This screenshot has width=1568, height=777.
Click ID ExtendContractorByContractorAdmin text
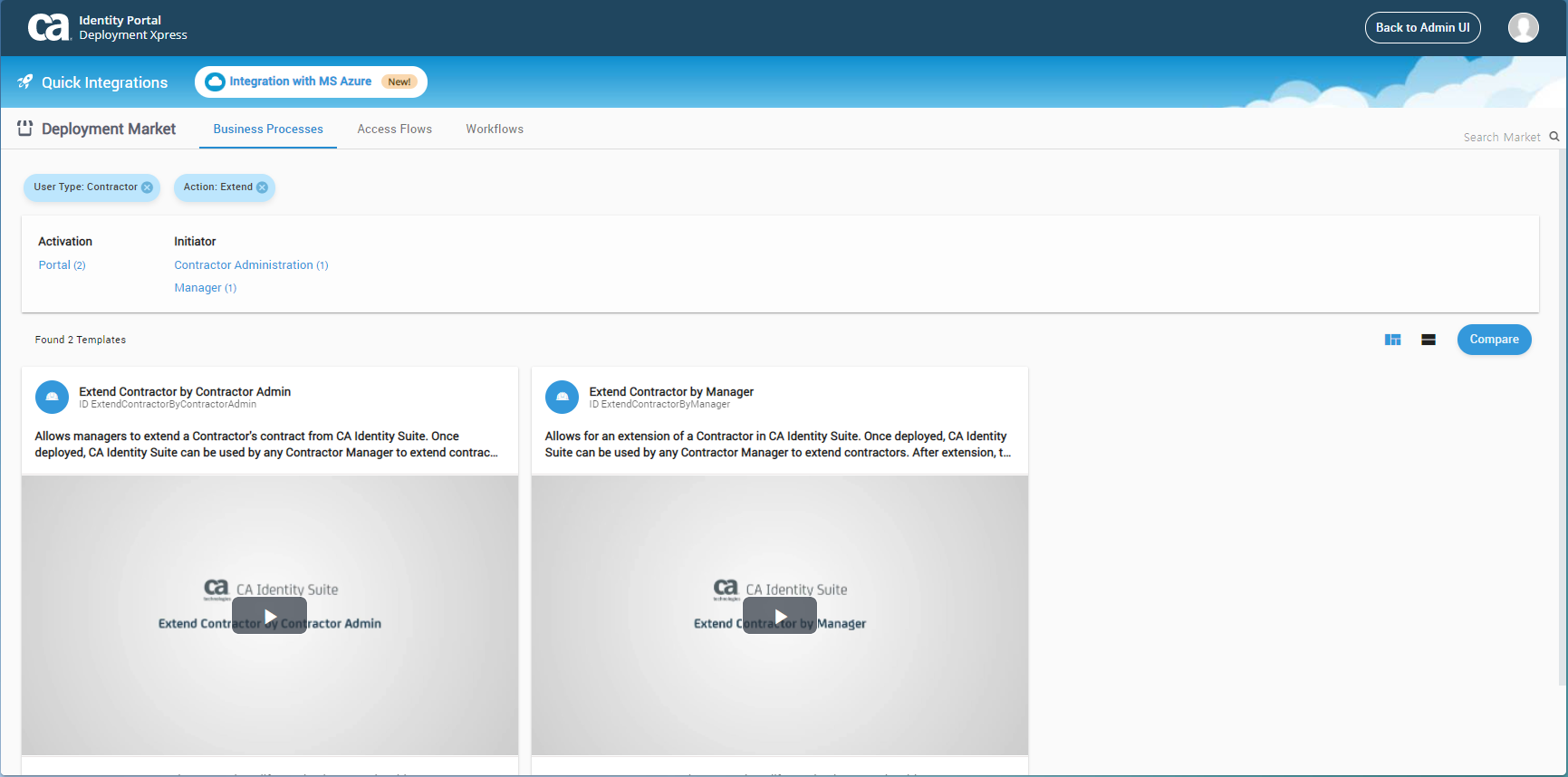tap(168, 405)
